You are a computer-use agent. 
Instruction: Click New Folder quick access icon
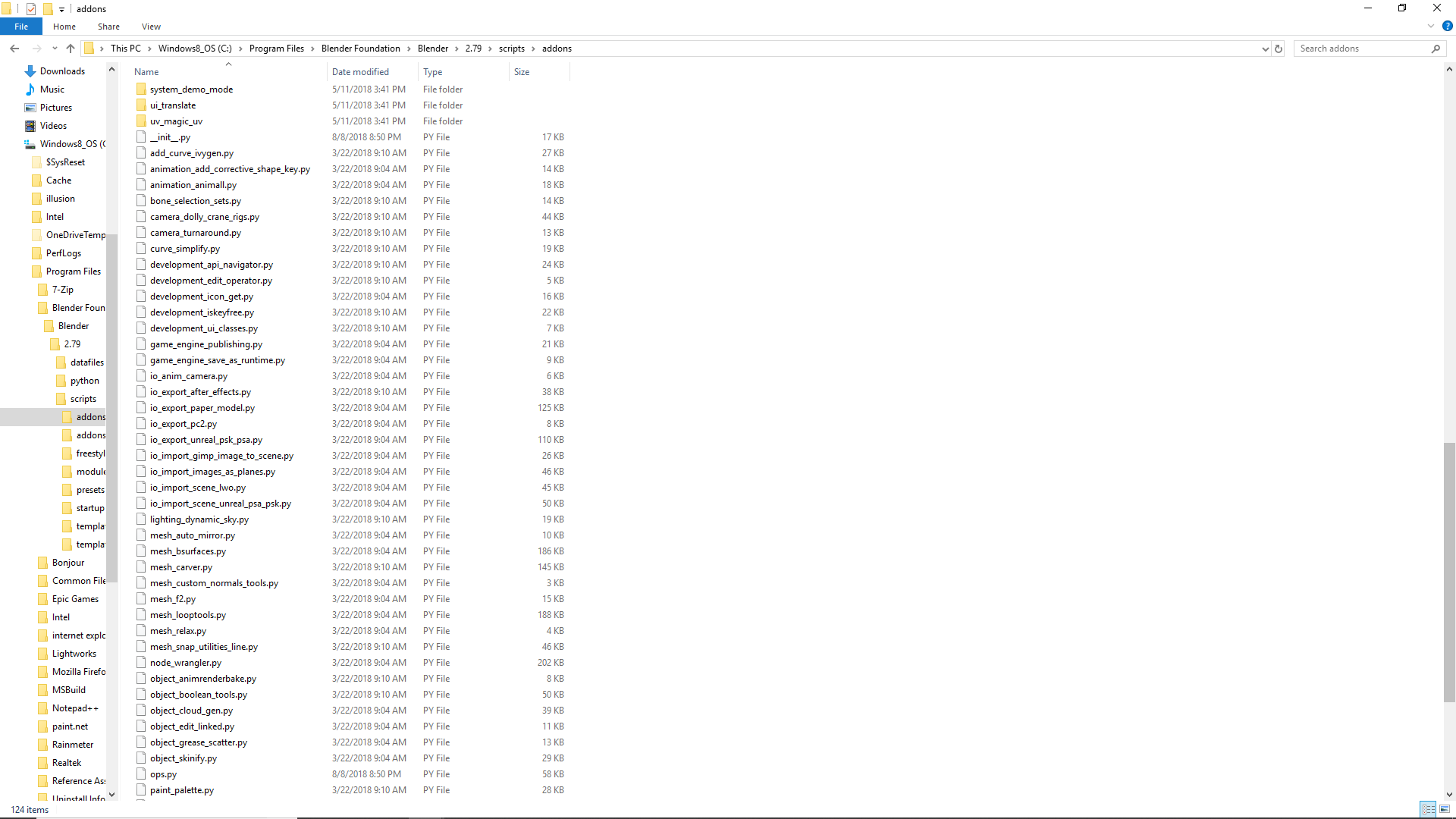[47, 9]
